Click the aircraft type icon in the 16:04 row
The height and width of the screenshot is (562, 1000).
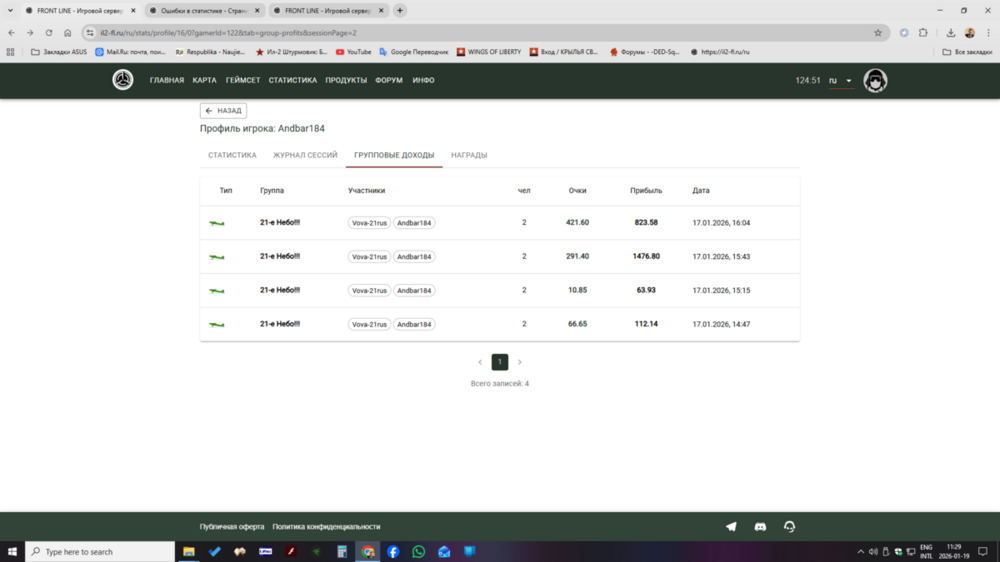217,223
